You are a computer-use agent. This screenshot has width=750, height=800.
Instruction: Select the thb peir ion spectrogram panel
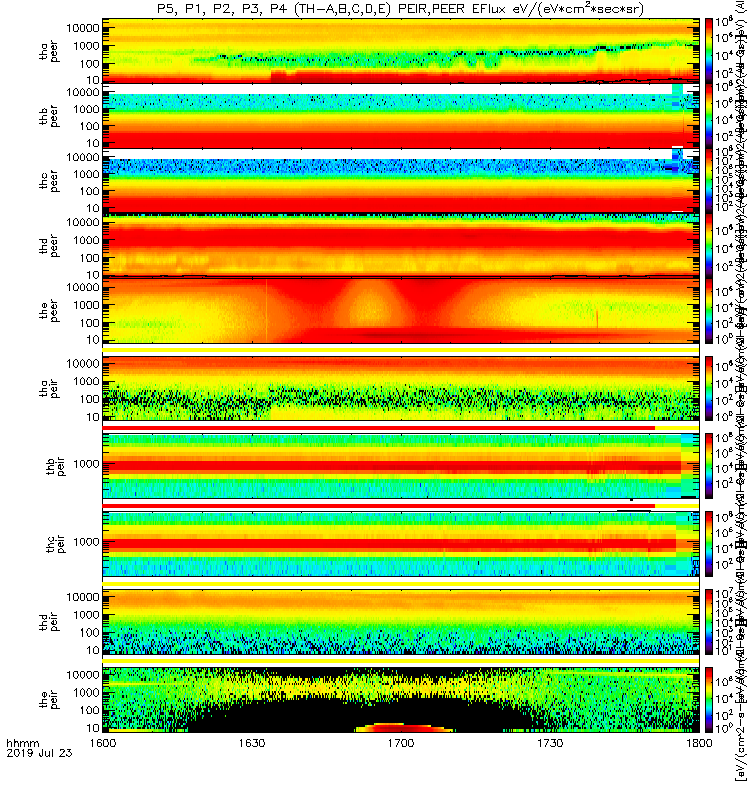point(401,466)
